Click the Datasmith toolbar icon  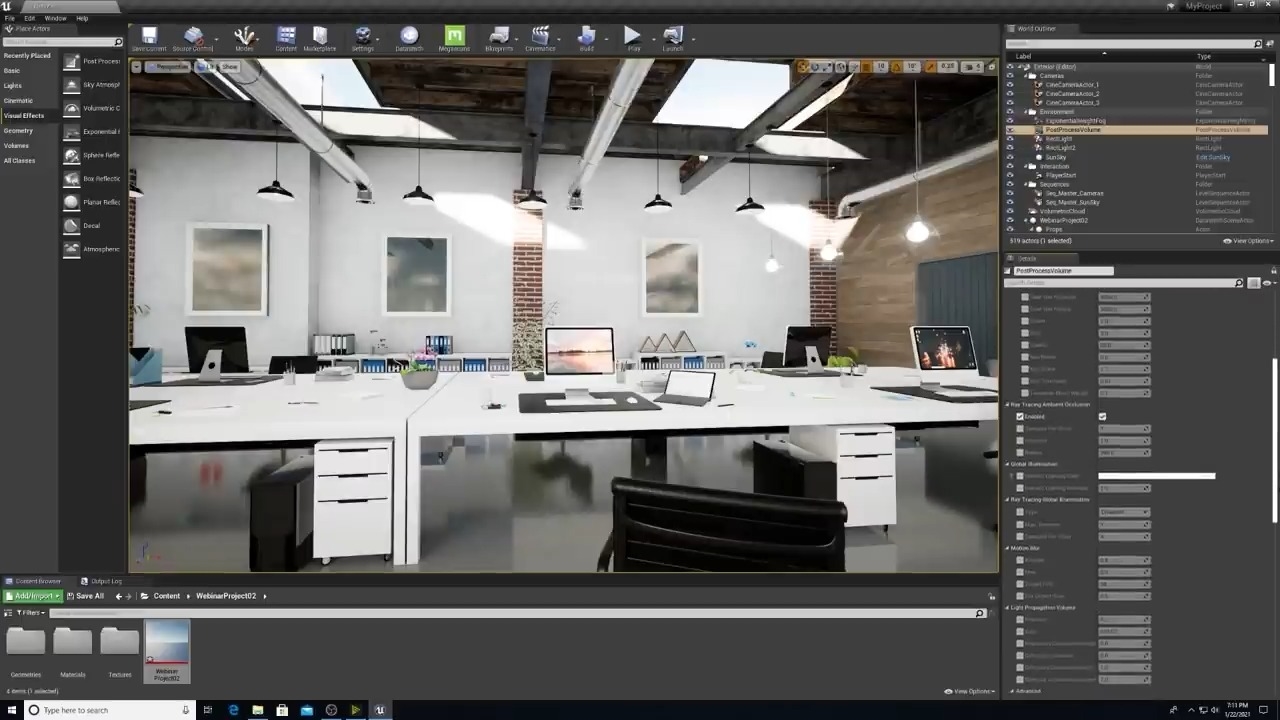[x=408, y=38]
